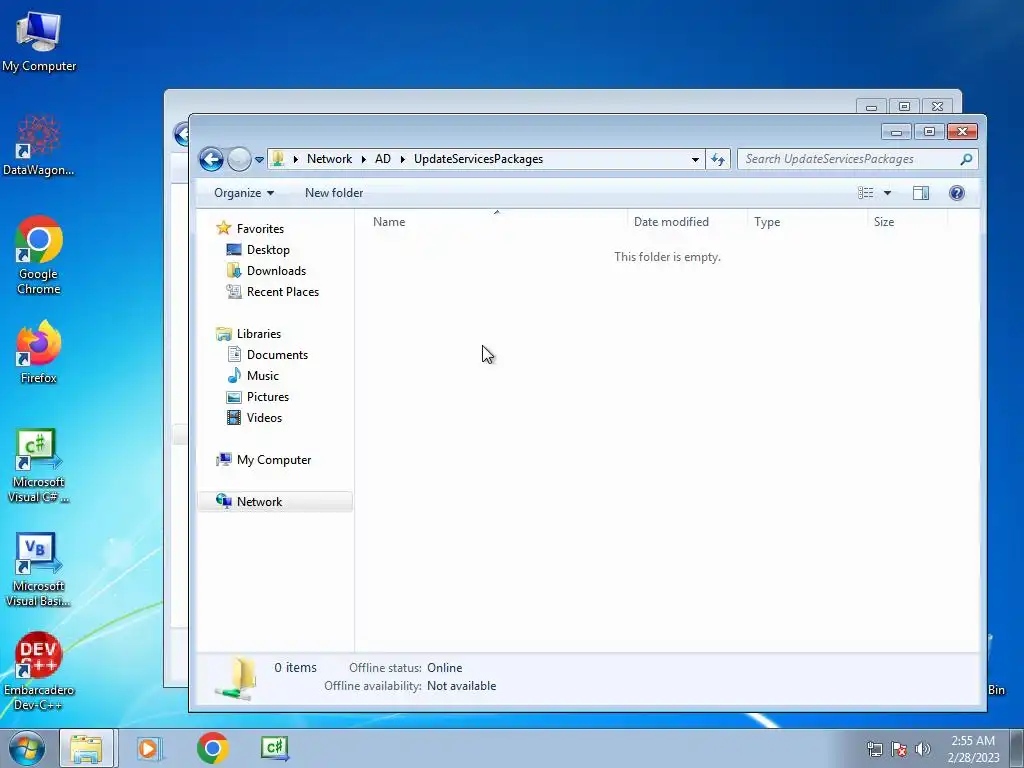Click the network tray icon
Viewport: 1024px width, 768px height.
click(874, 749)
